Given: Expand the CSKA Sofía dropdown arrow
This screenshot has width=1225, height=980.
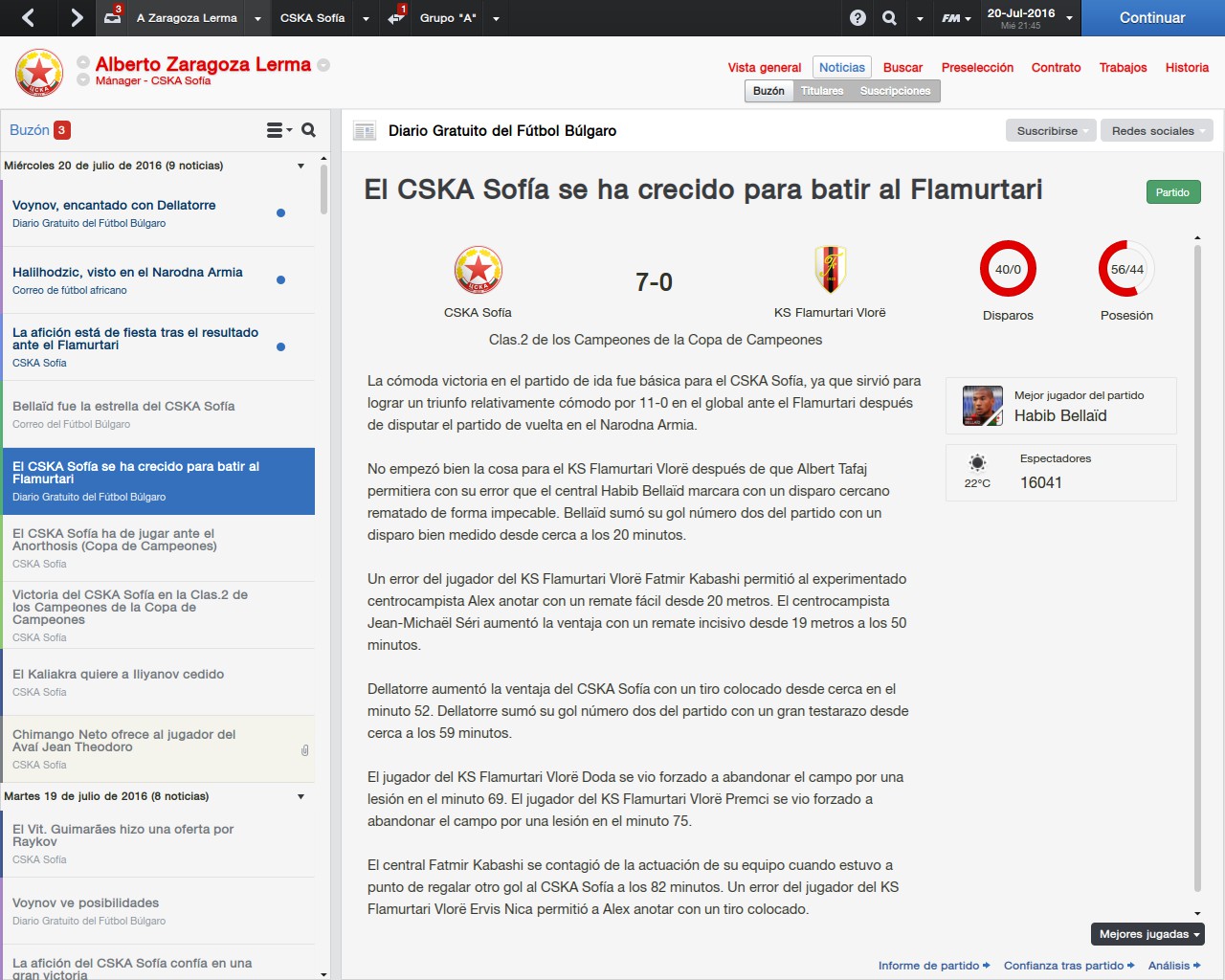Looking at the screenshot, I should 366,18.
